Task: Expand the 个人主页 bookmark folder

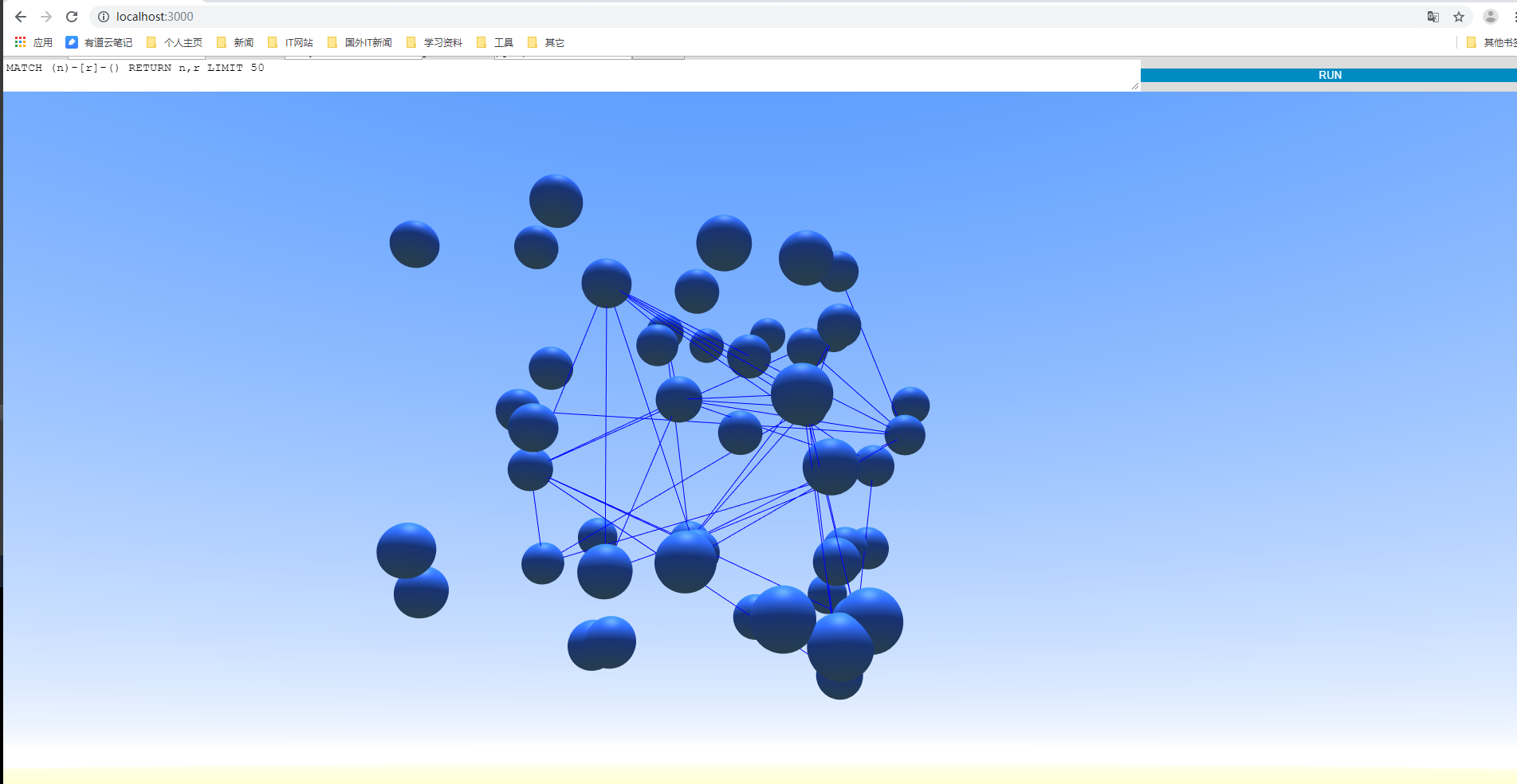Action: [x=175, y=42]
